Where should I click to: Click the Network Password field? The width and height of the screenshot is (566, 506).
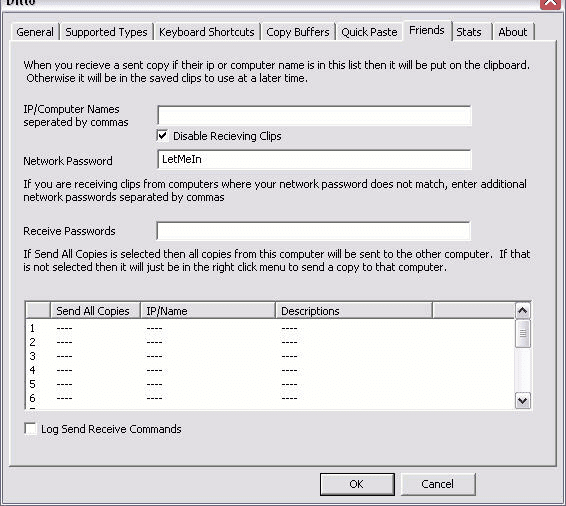pos(314,159)
